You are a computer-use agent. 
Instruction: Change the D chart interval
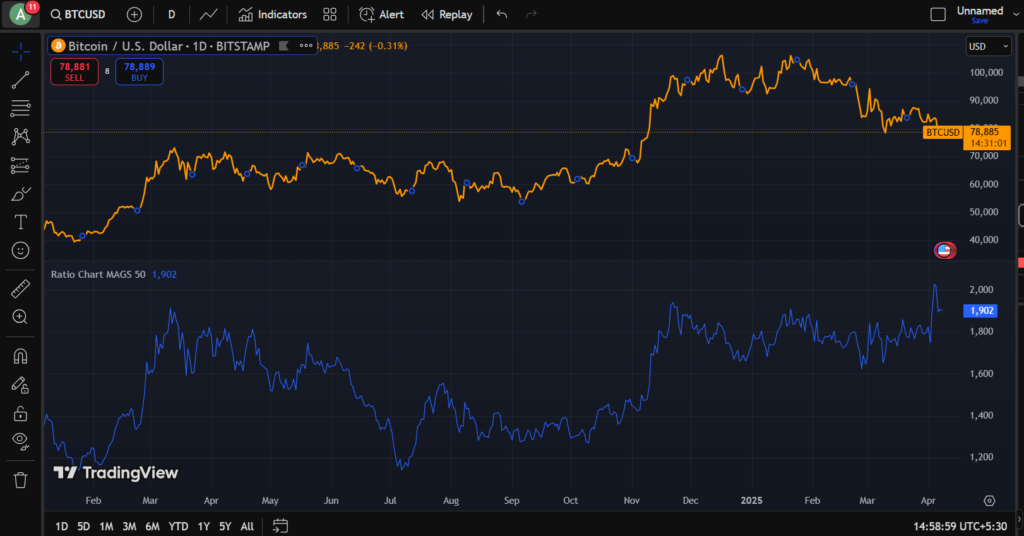click(171, 14)
